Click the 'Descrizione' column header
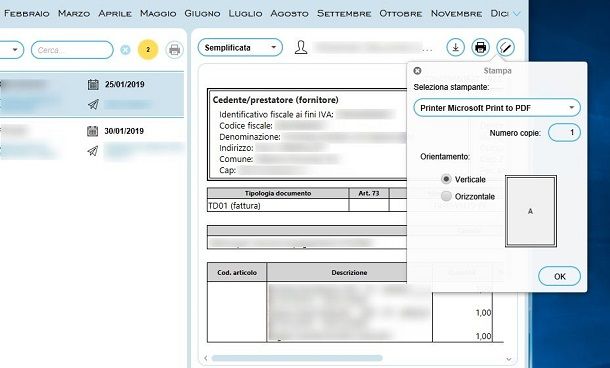This screenshot has width=610, height=368. click(x=349, y=273)
